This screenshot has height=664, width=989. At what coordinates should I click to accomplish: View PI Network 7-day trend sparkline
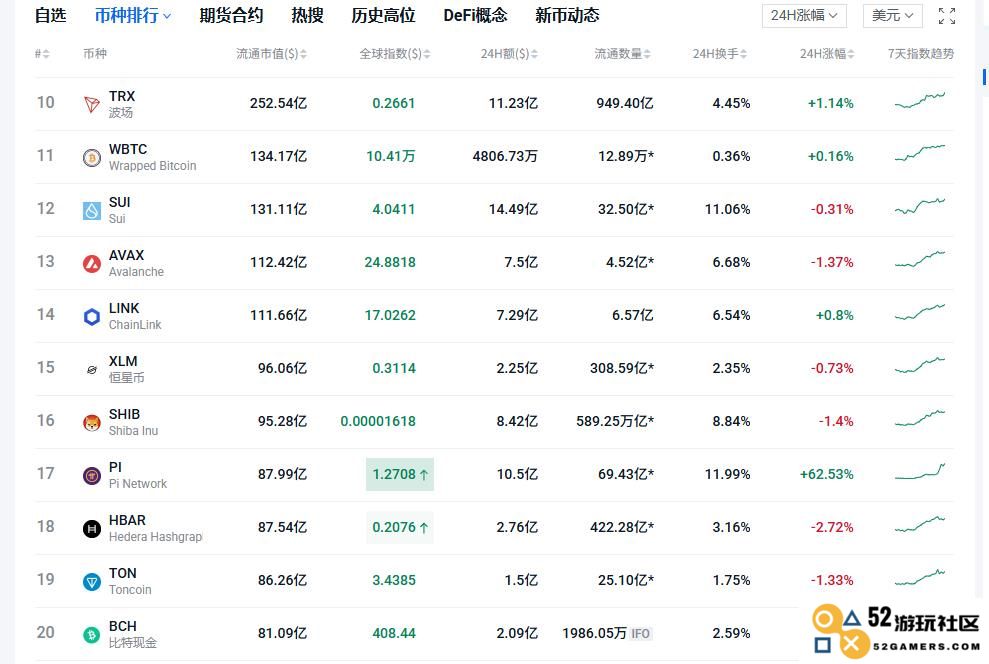(x=920, y=471)
